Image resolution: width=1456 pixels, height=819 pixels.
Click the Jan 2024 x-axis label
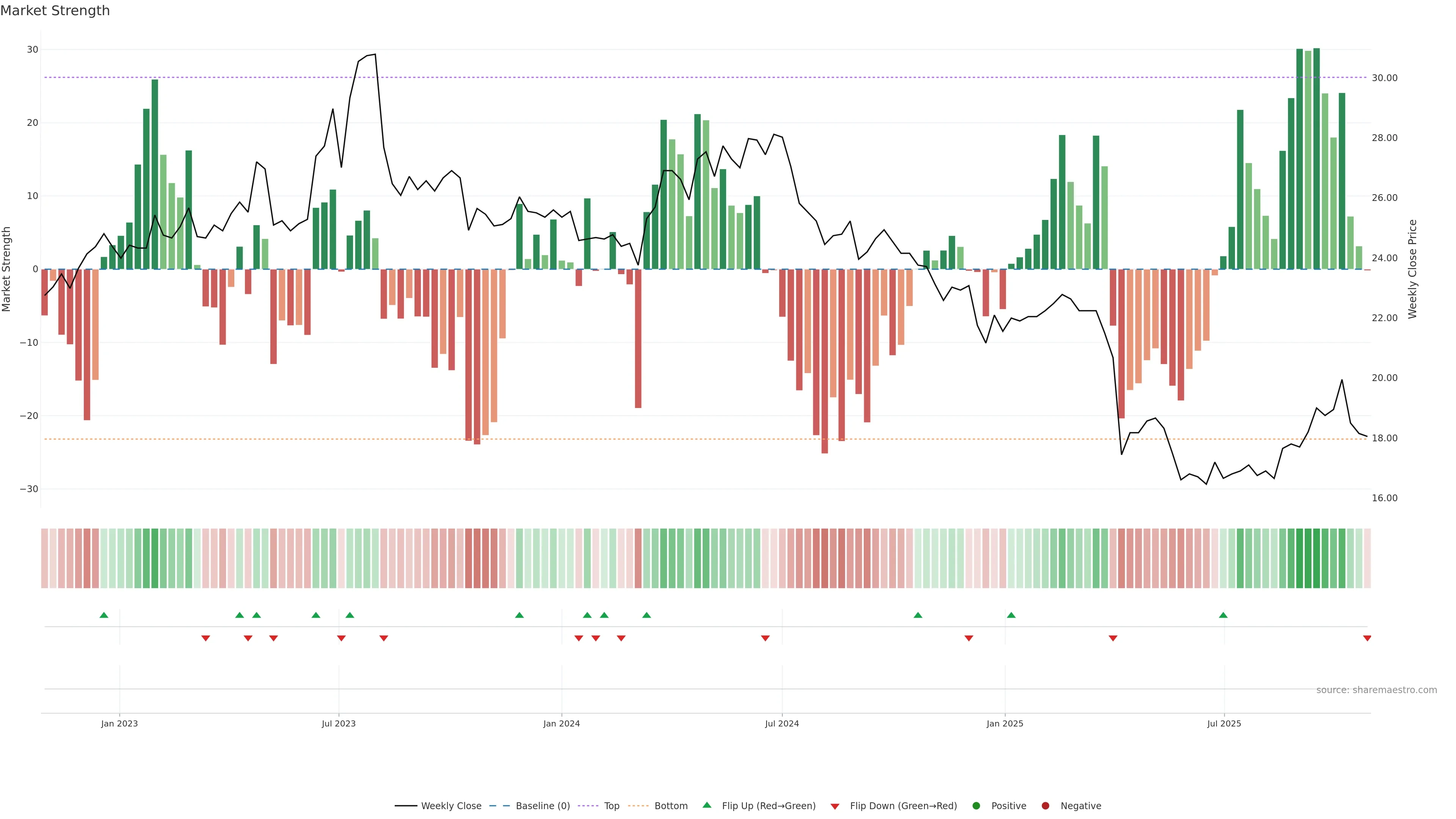[x=561, y=723]
